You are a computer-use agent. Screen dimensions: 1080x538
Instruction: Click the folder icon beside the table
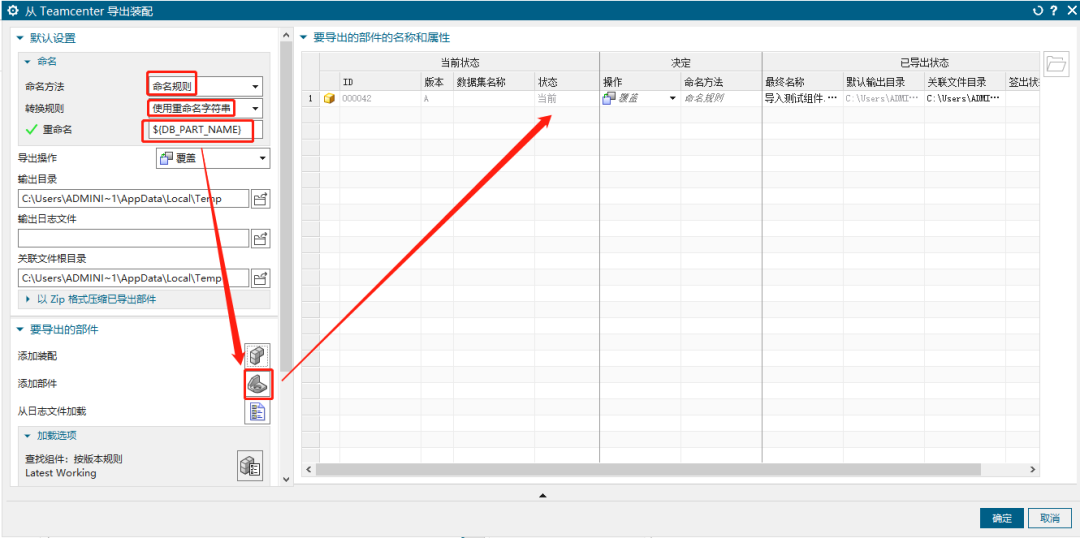coord(1055,63)
